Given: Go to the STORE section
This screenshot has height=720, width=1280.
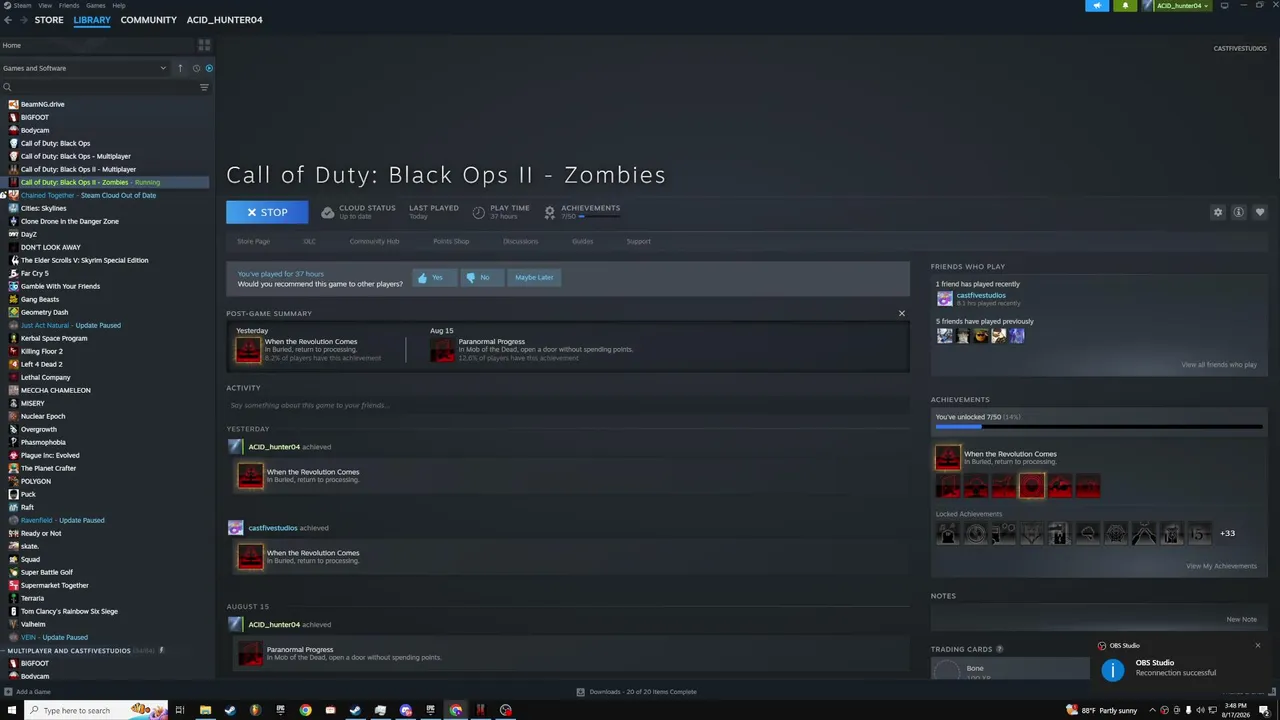Looking at the screenshot, I should point(49,20).
